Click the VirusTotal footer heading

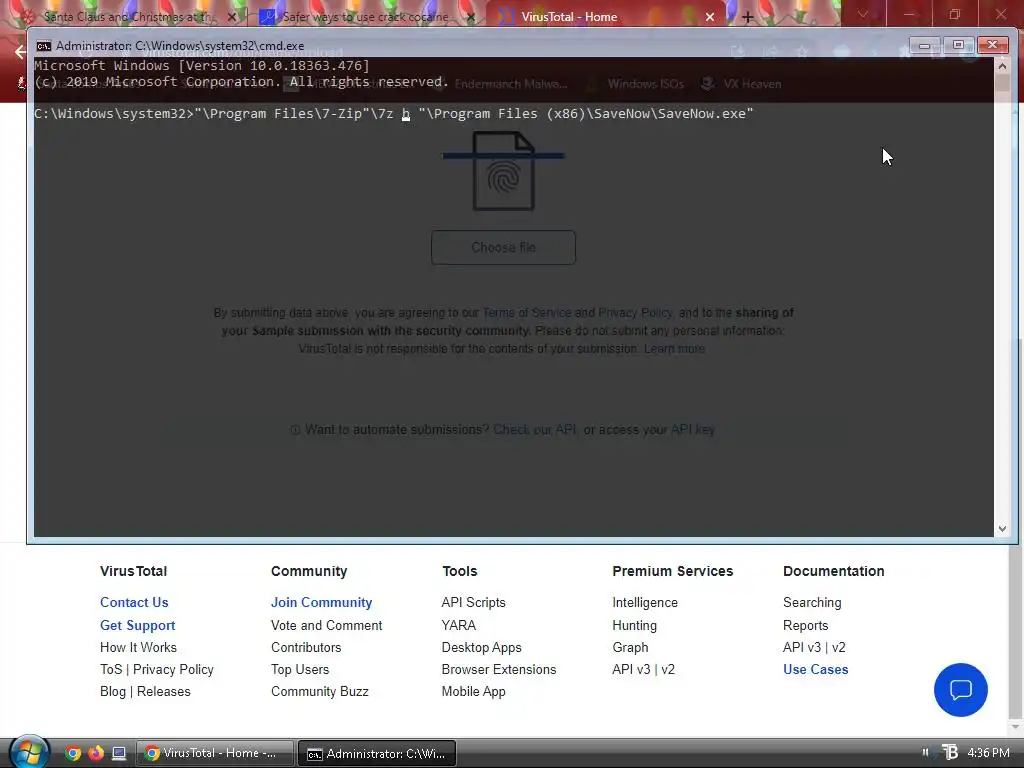[133, 571]
